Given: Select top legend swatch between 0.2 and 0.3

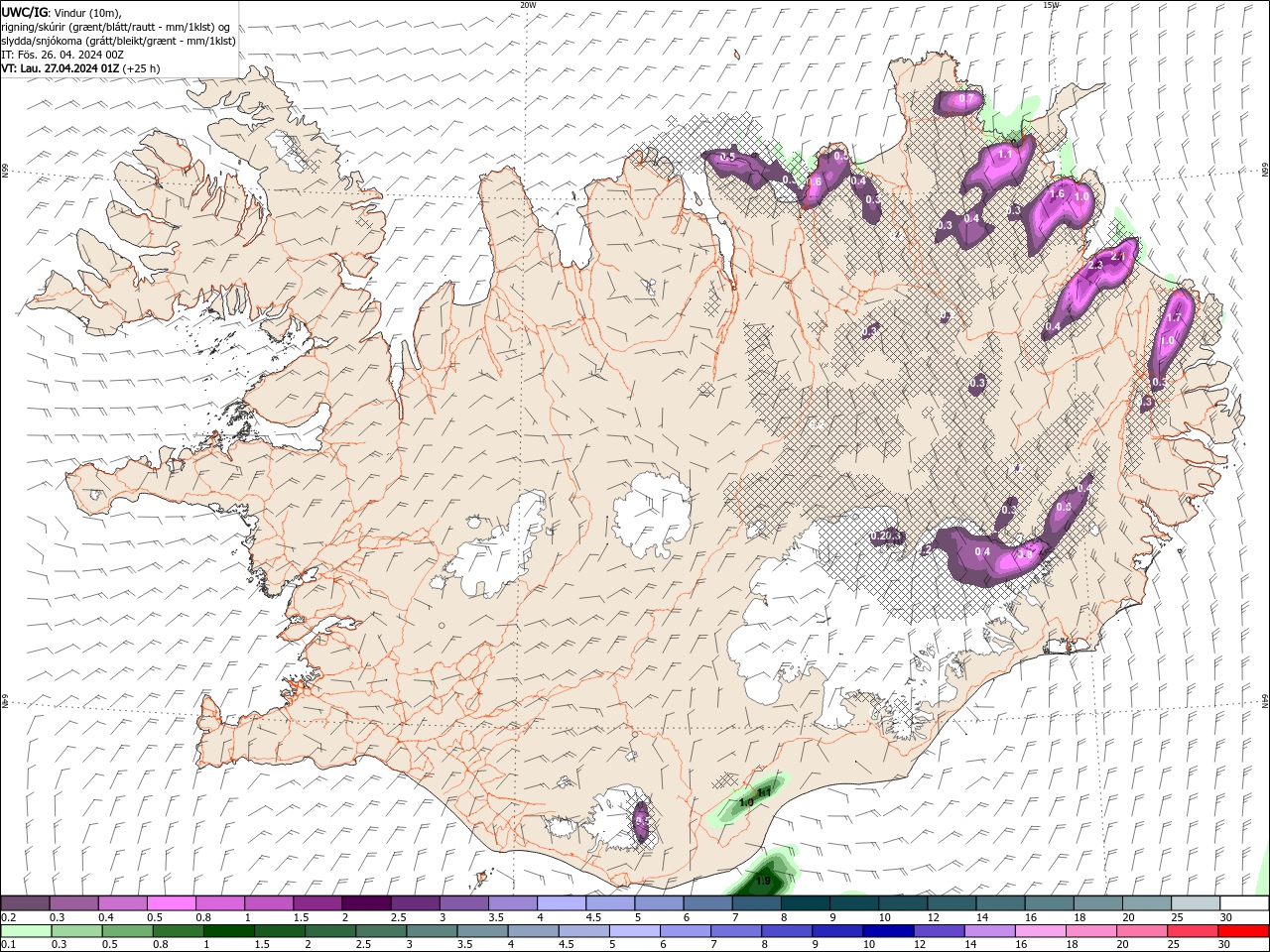Looking at the screenshot, I should 25,903.
